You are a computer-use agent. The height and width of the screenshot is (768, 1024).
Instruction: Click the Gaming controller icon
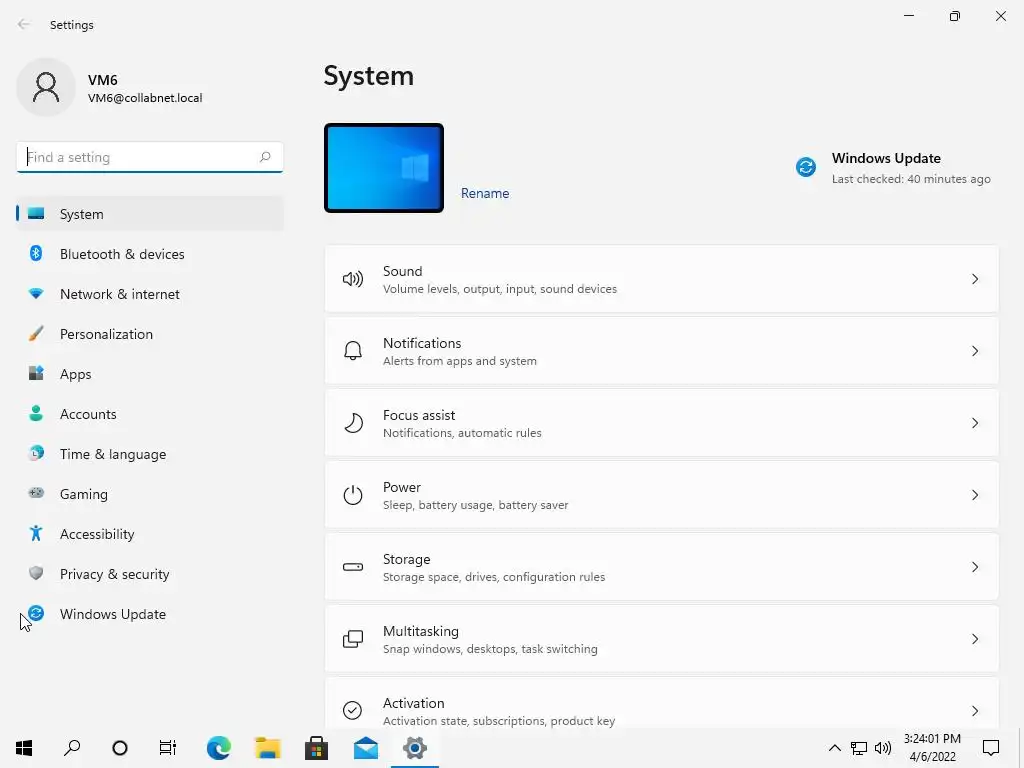[36, 493]
